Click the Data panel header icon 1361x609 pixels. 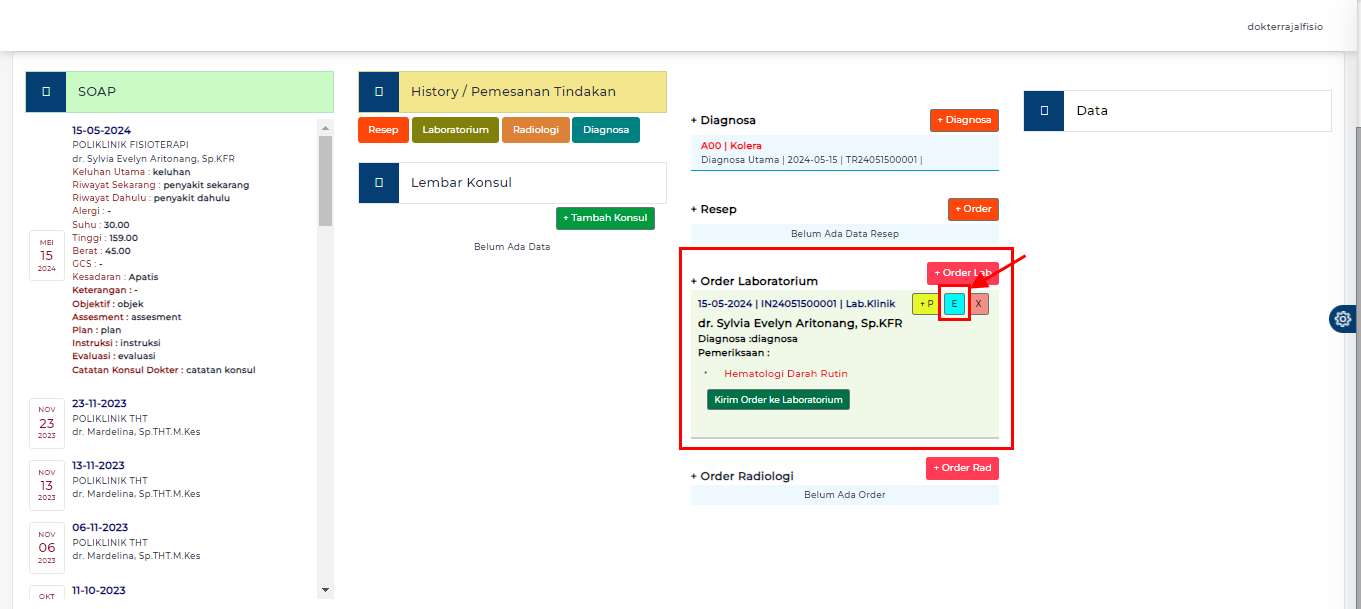coord(1043,111)
